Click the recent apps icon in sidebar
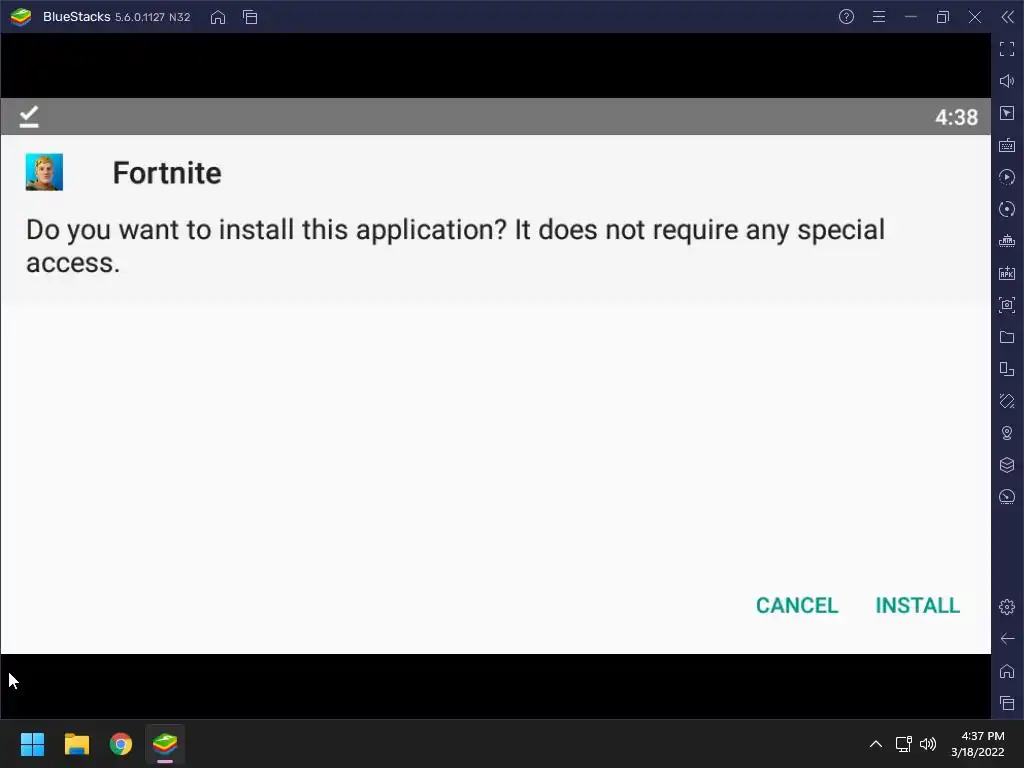 [x=1007, y=703]
